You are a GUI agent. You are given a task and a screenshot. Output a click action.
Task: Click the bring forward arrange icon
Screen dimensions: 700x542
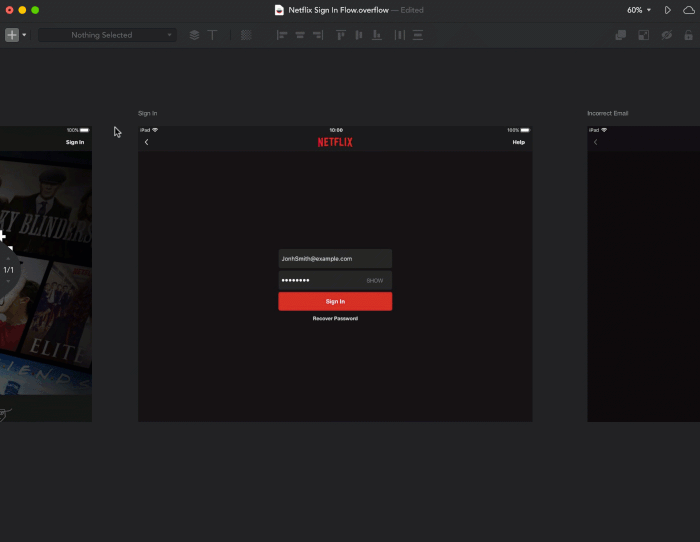621,35
